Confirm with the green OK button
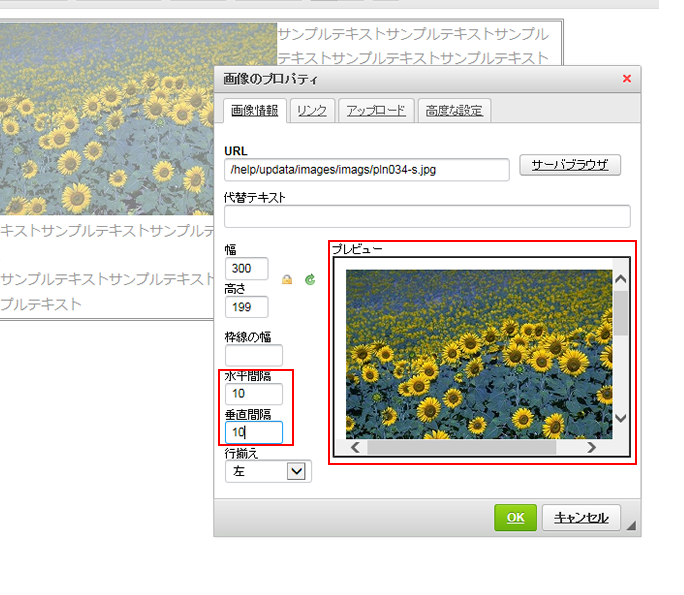This screenshot has width=684, height=595. click(x=515, y=518)
